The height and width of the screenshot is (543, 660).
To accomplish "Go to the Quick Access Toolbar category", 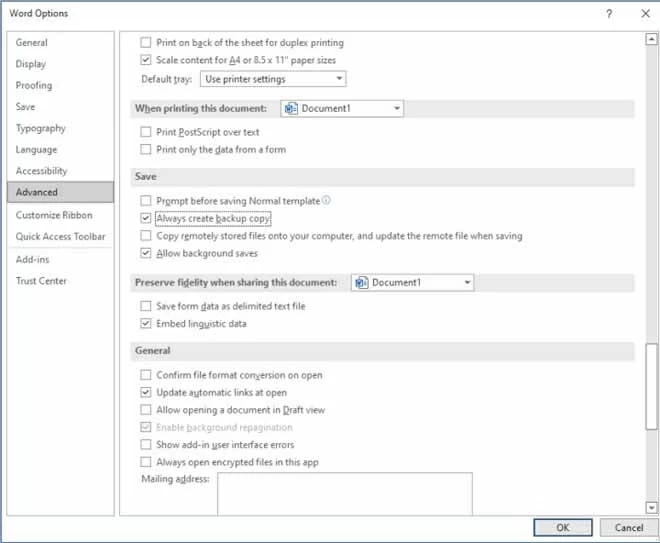I will pos(60,237).
